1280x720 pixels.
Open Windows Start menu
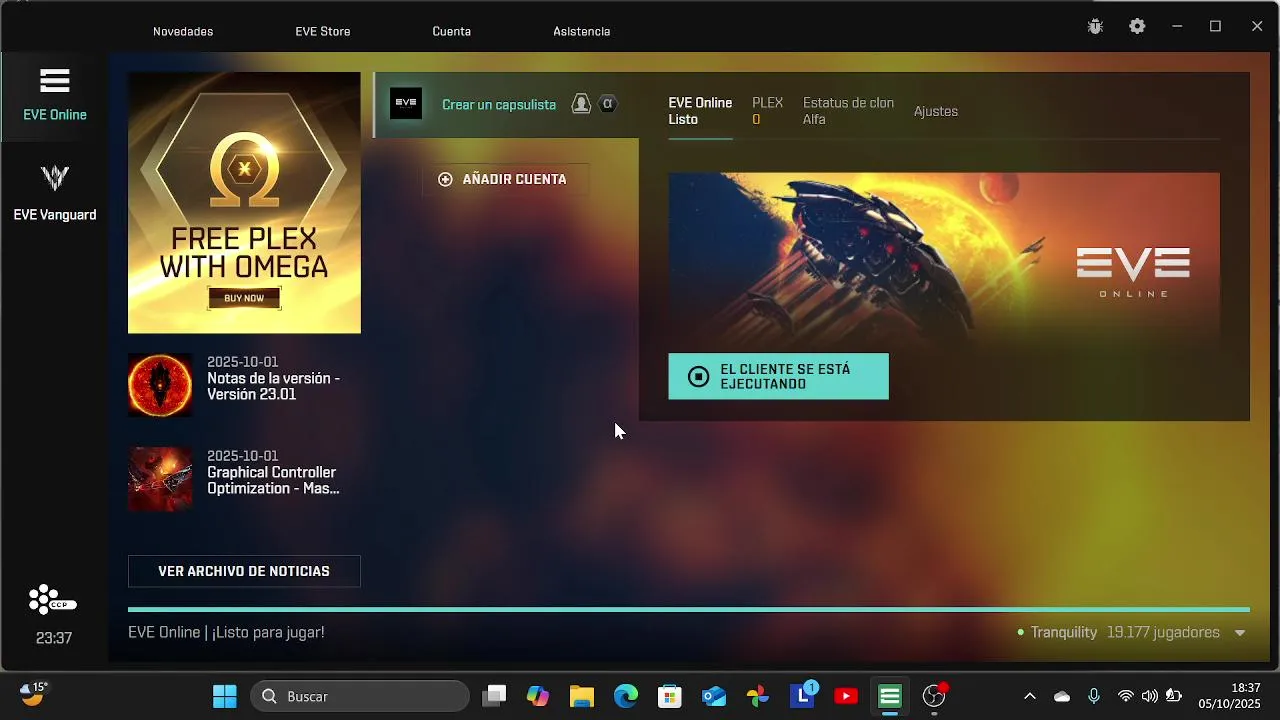[225, 696]
